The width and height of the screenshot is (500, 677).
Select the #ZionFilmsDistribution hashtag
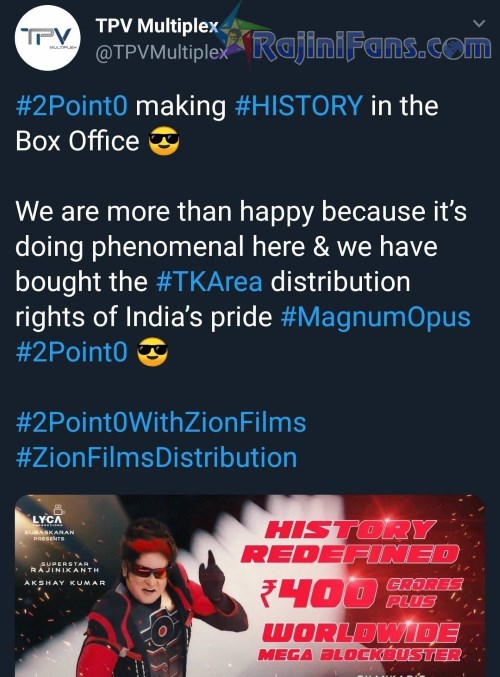(156, 458)
